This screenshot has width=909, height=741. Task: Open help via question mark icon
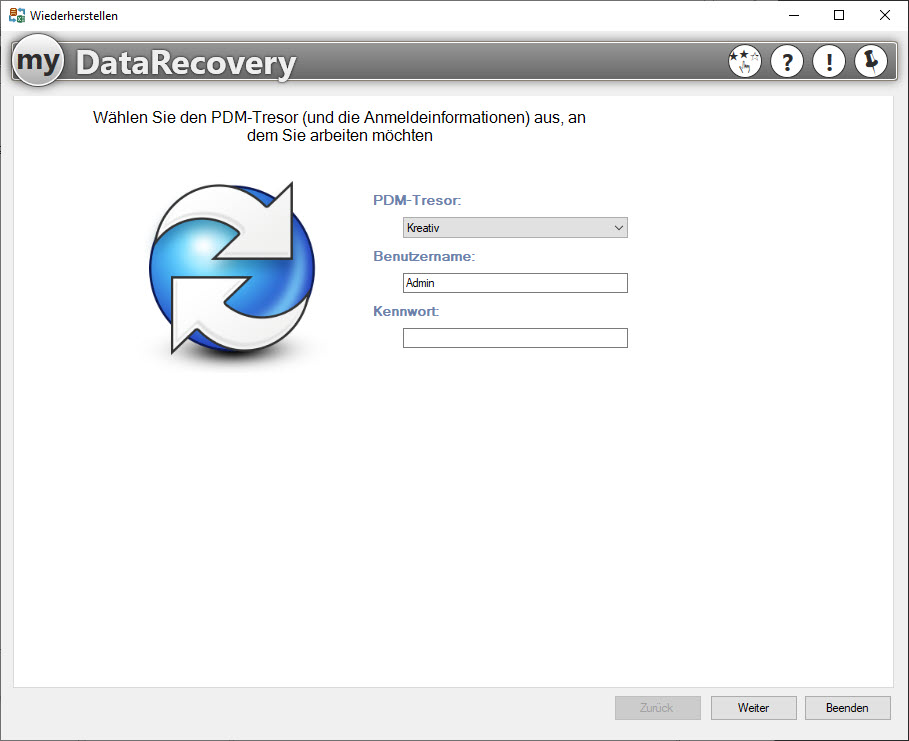pyautogui.click(x=787, y=61)
